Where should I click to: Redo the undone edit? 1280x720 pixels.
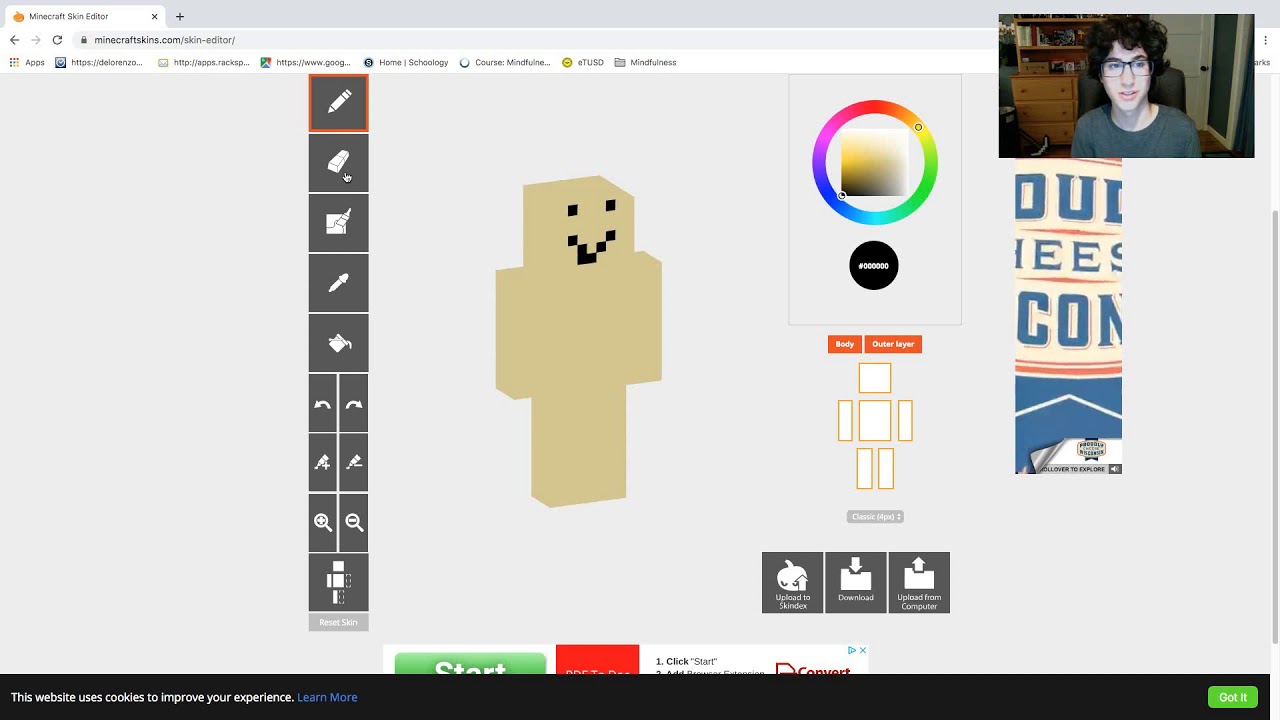[354, 403]
